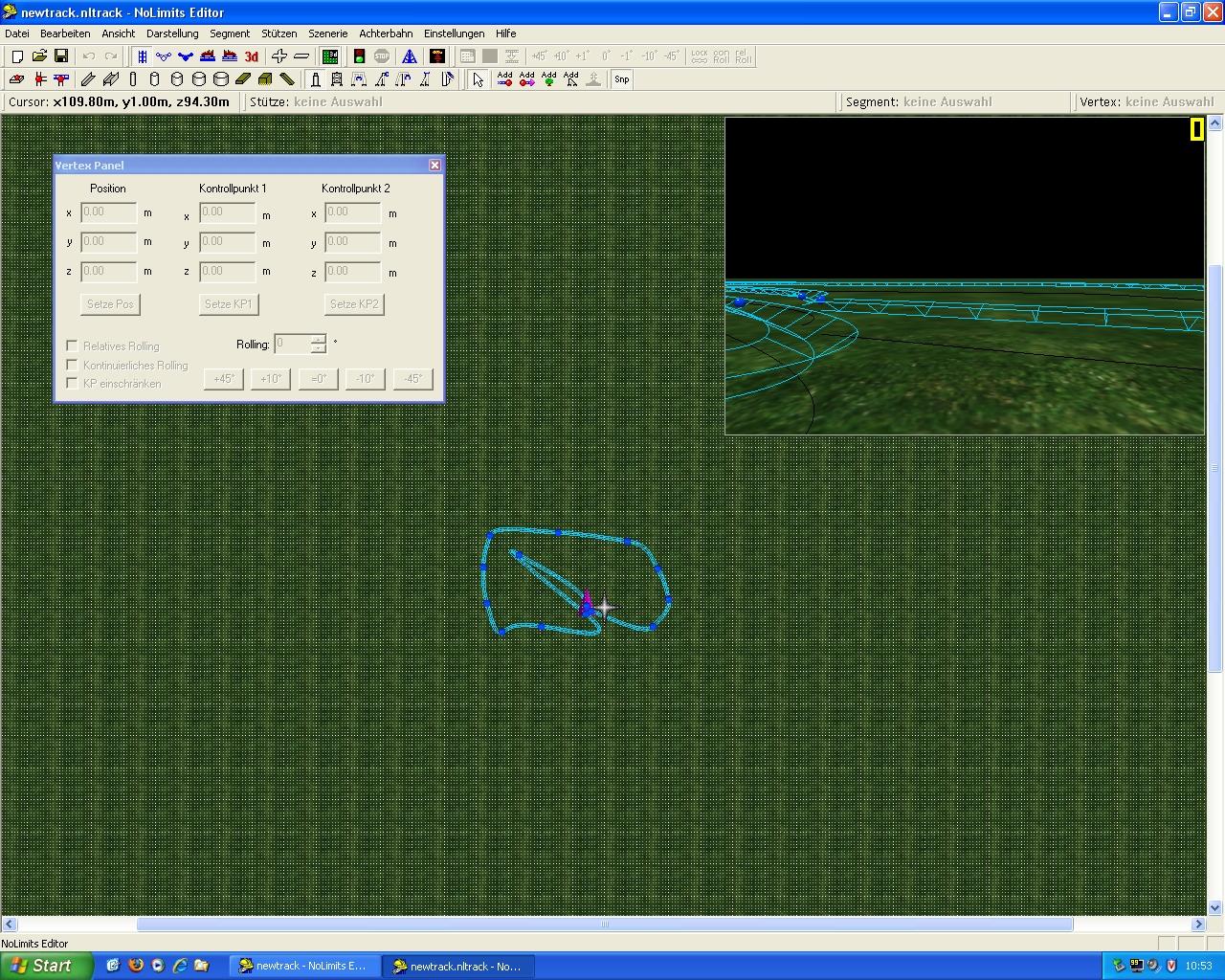This screenshot has height=980, width=1225.
Task: Open the green 3d terrain icon
Action: (329, 56)
